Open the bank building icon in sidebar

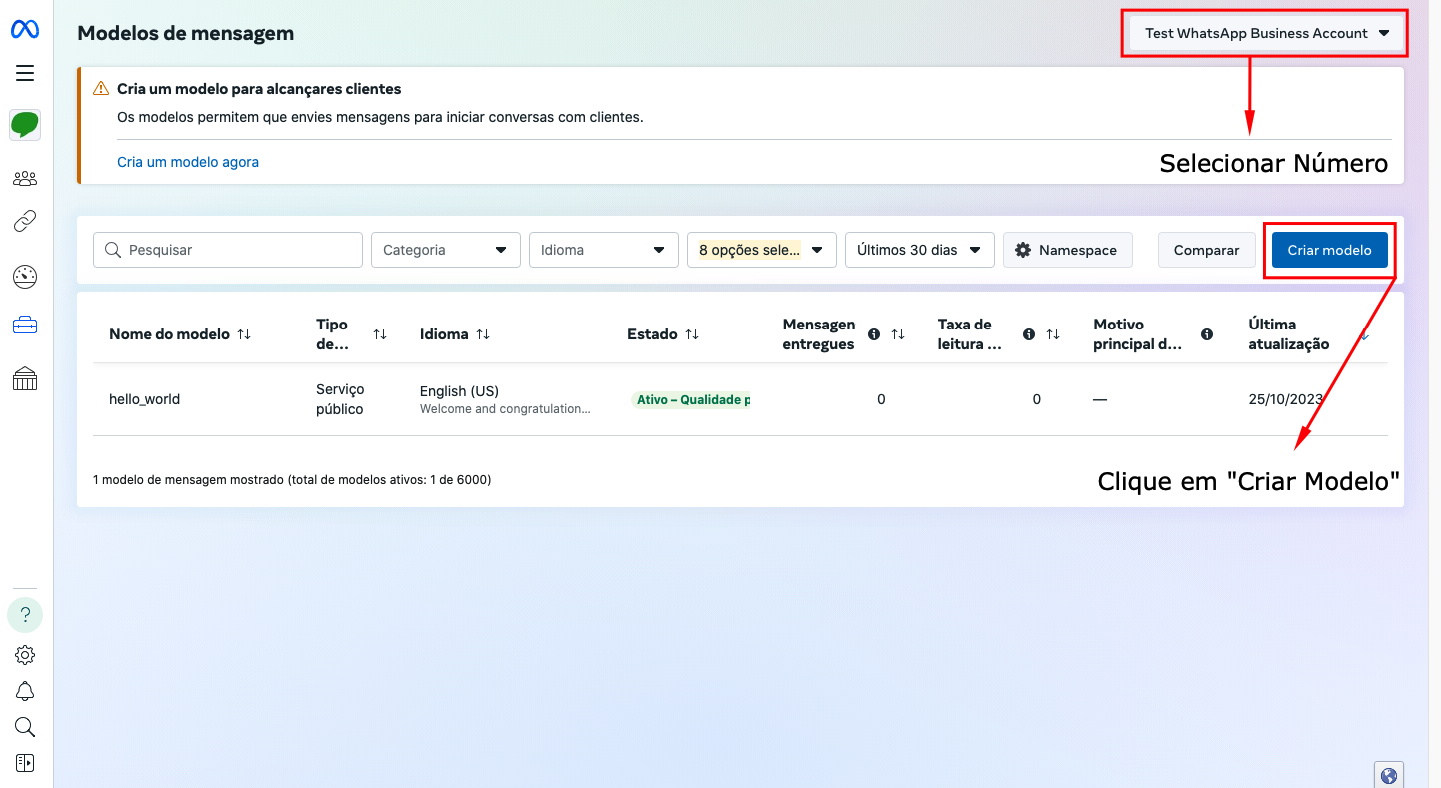[24, 377]
